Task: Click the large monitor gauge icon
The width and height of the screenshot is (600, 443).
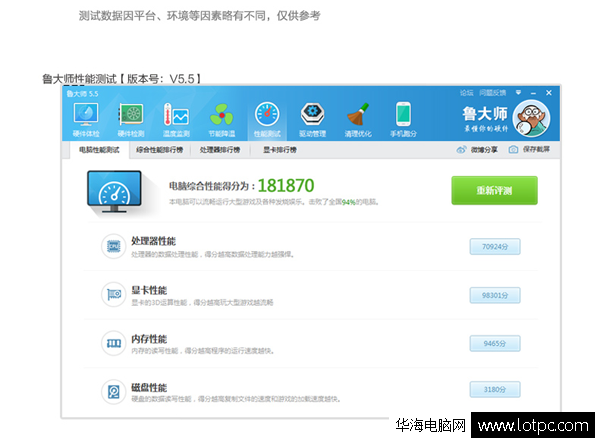Action: (114, 191)
